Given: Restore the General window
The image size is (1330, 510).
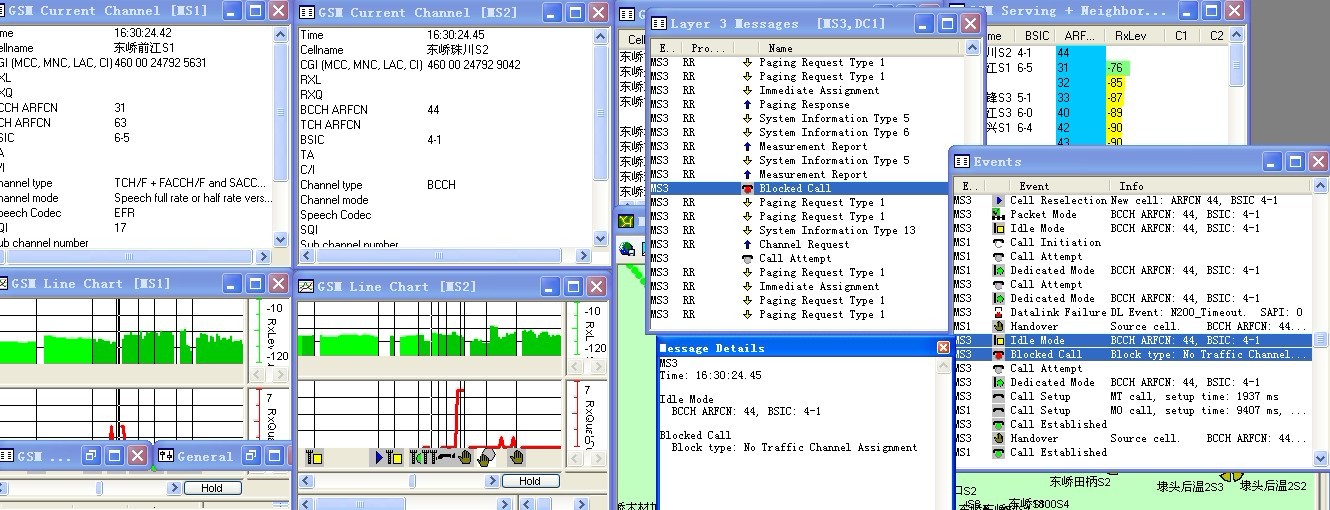Looking at the screenshot, I should (249, 456).
